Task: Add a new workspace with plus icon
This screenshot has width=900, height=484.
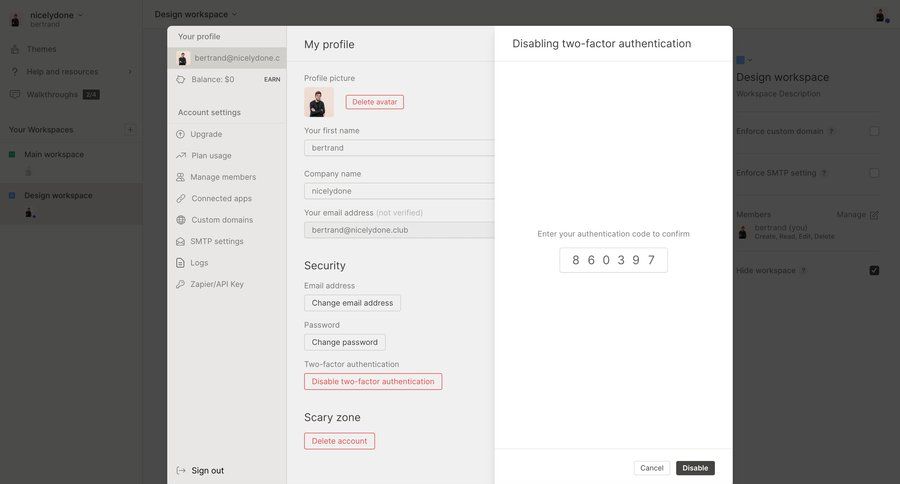Action: [130, 130]
